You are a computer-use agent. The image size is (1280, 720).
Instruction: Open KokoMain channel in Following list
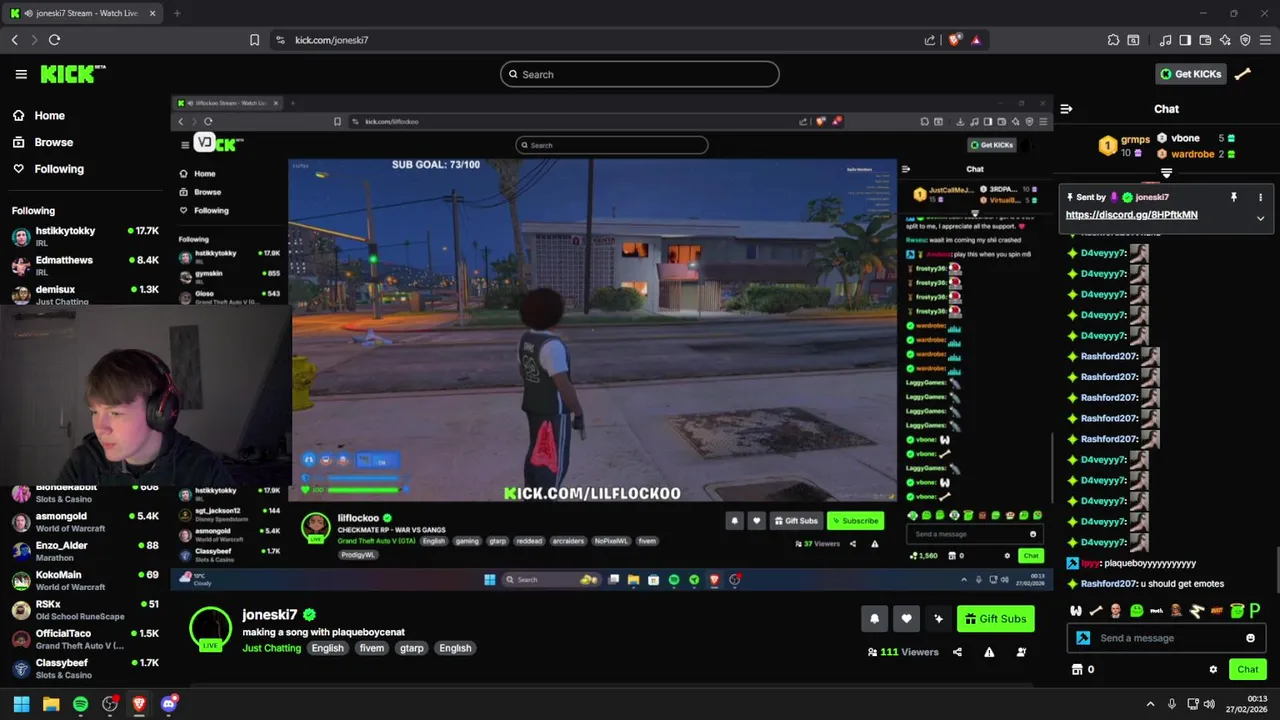(x=85, y=580)
